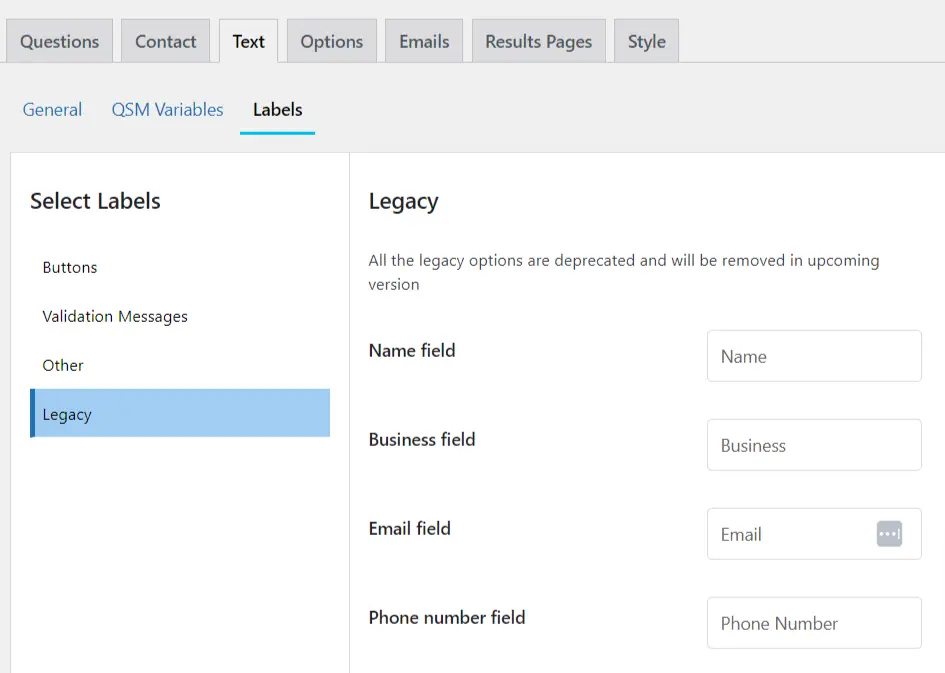Open the Style tab
Viewport: 945px width, 673px height.
646,40
